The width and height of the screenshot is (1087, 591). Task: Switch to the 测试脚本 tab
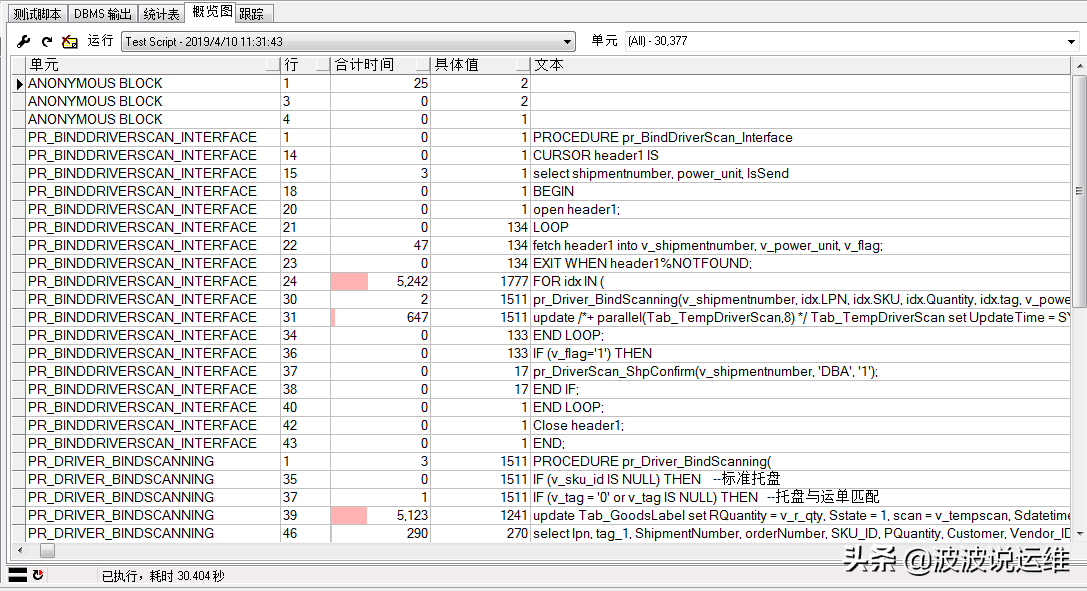pyautogui.click(x=37, y=14)
